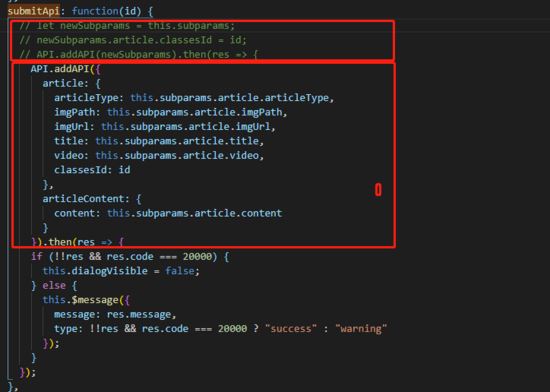Click the '} else {' line
The width and height of the screenshot is (550, 392).
[x=54, y=285]
